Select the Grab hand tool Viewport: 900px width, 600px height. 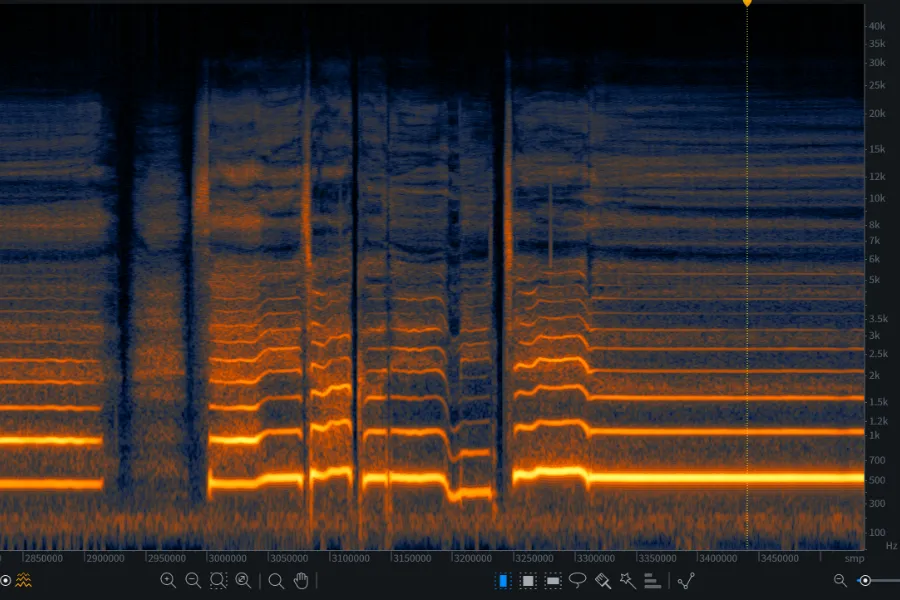pos(301,580)
